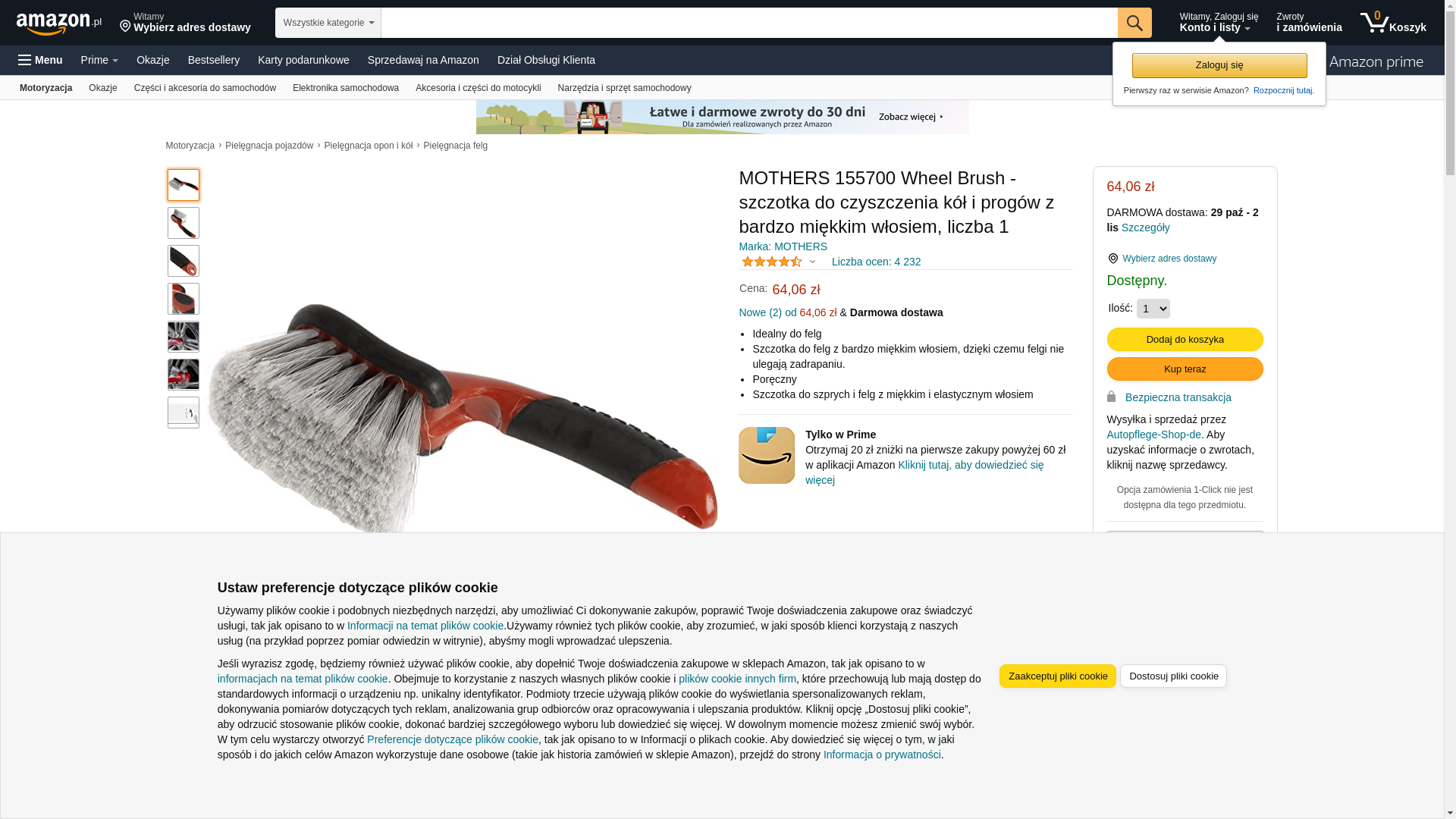
Task: Select the wheel close-up thumbnail
Action: (x=184, y=337)
